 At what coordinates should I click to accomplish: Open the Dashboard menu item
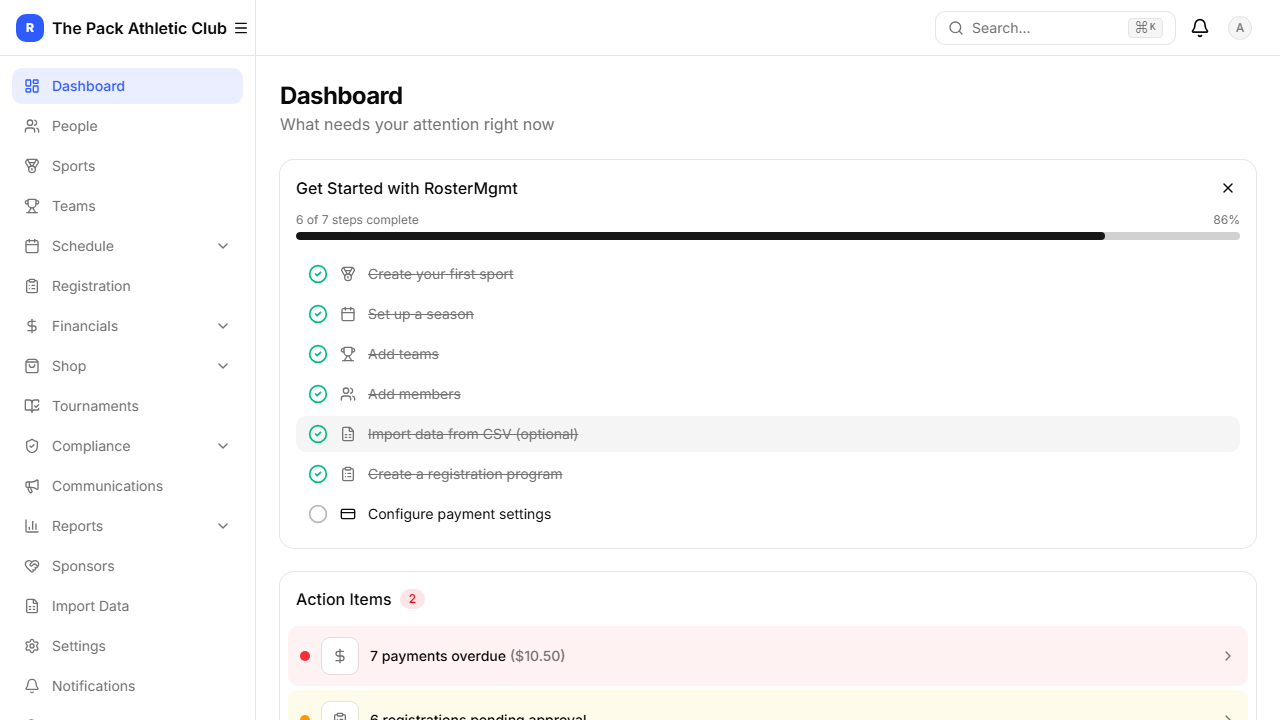[127, 86]
